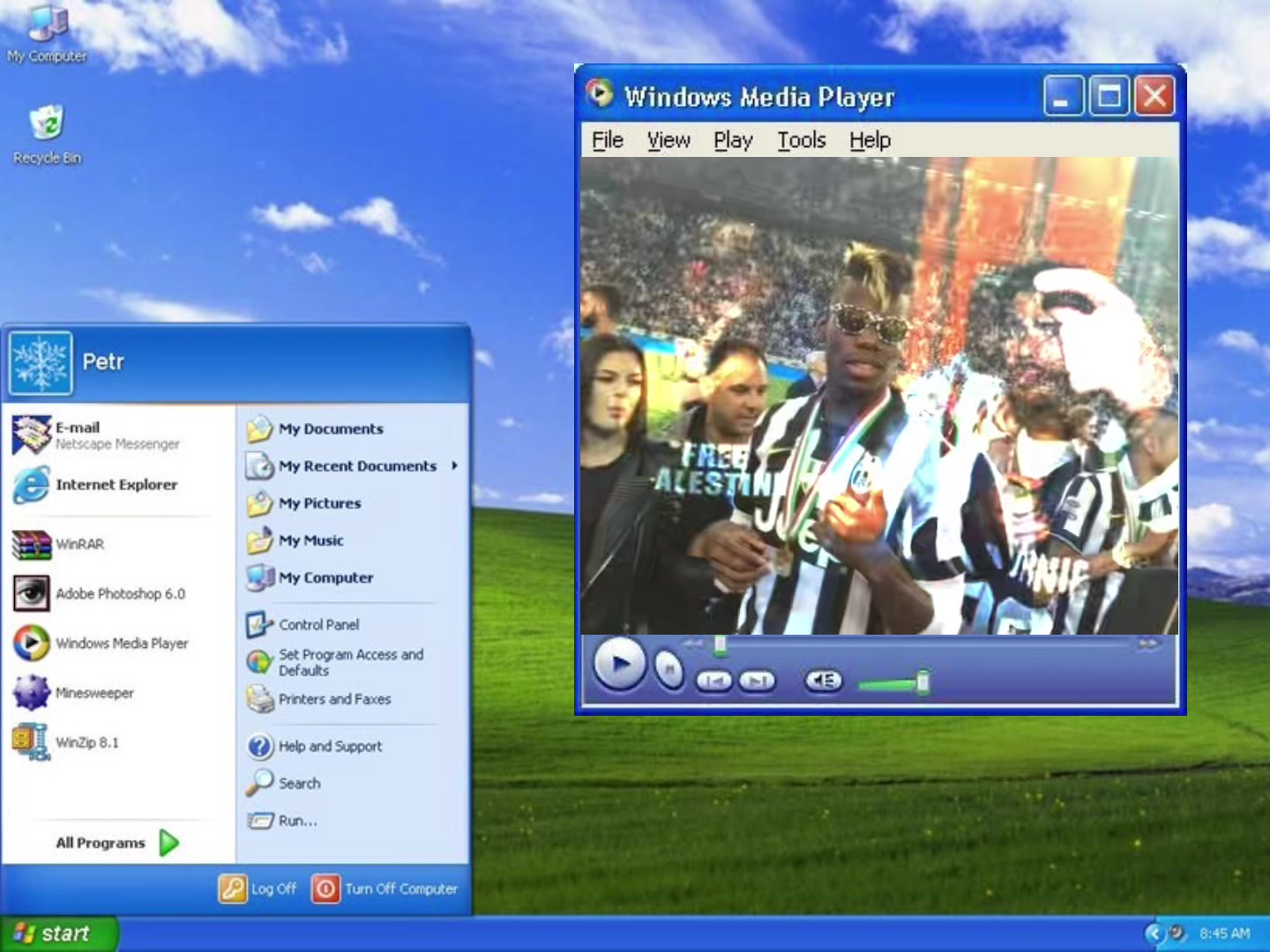Click the video display area in Media Player
This screenshot has width=1270, height=952.
[879, 396]
